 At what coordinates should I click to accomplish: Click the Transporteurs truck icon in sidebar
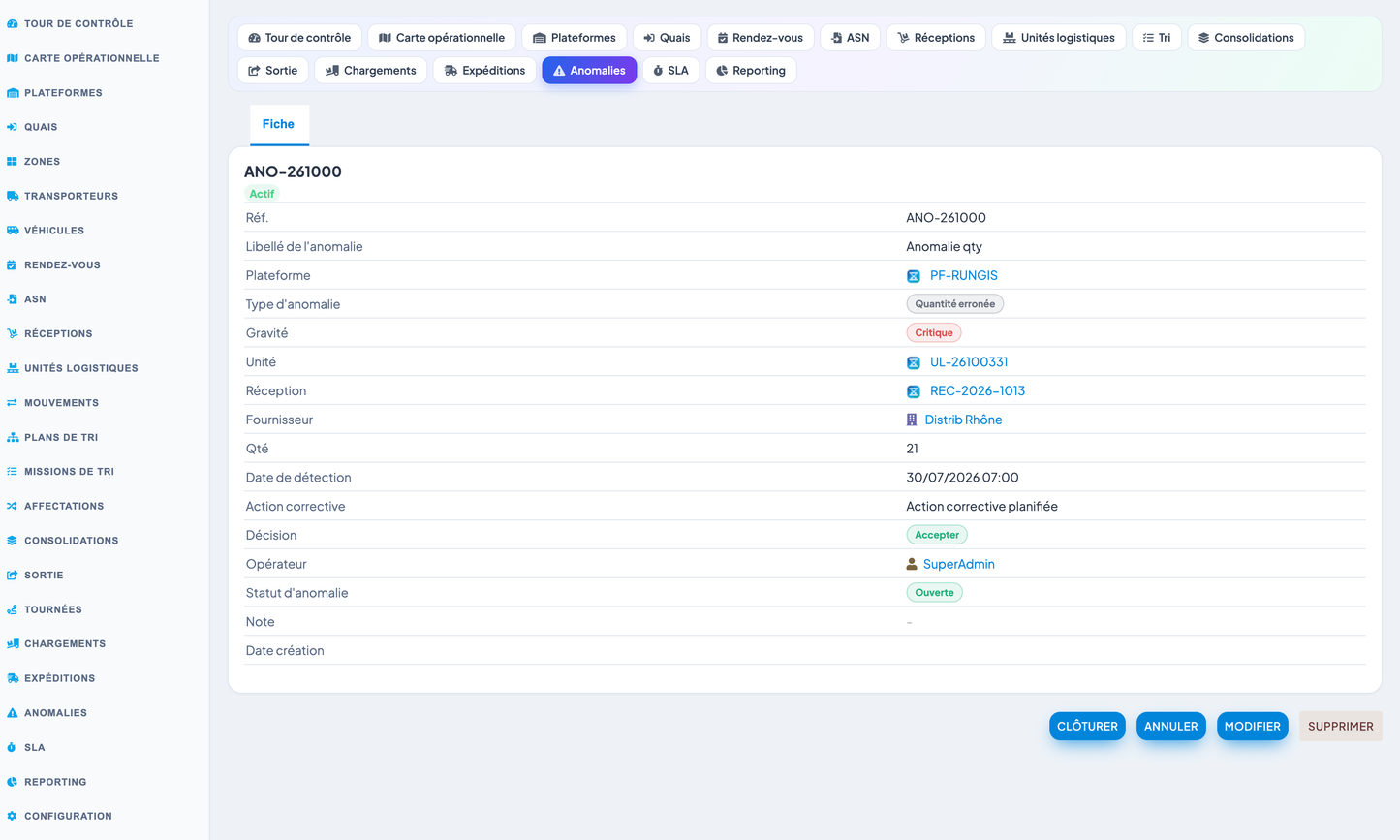[13, 196]
